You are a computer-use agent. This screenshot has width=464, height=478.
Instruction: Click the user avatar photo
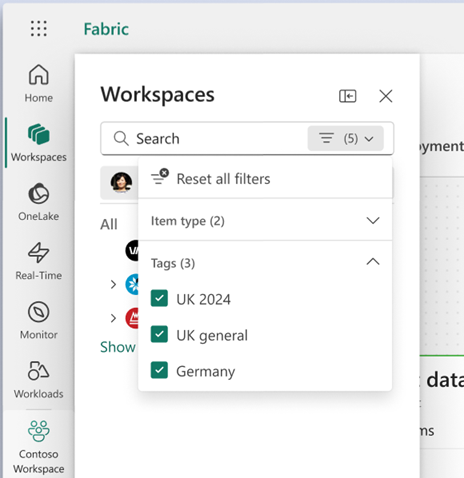click(121, 183)
